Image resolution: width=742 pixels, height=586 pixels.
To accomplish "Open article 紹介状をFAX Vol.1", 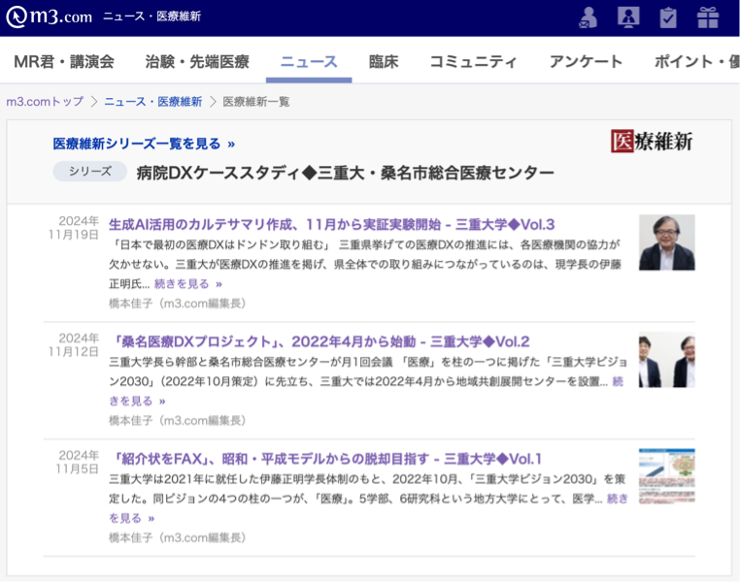I will 327,459.
